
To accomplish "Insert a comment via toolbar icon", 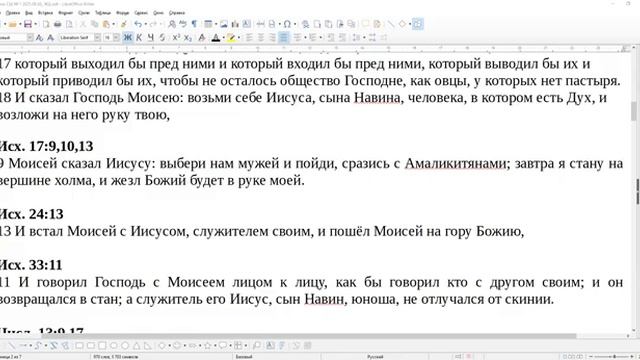I will [365, 24].
